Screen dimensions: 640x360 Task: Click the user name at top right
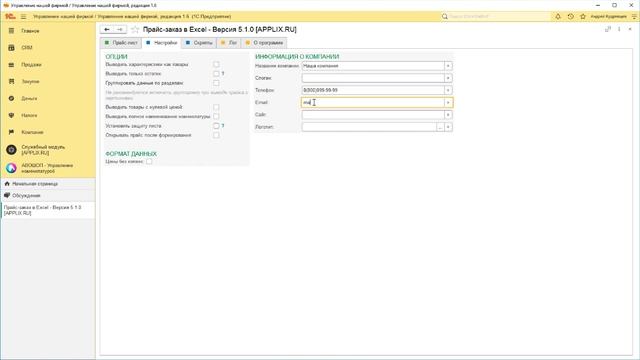[608, 16]
